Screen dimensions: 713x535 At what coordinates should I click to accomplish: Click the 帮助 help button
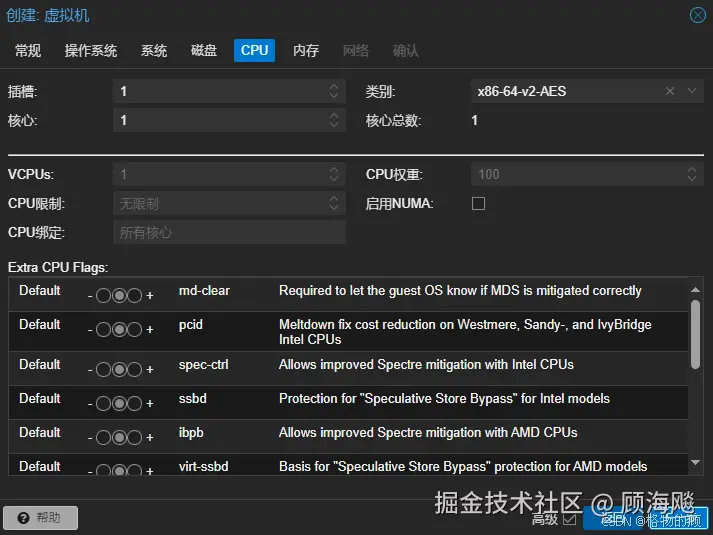[x=40, y=518]
